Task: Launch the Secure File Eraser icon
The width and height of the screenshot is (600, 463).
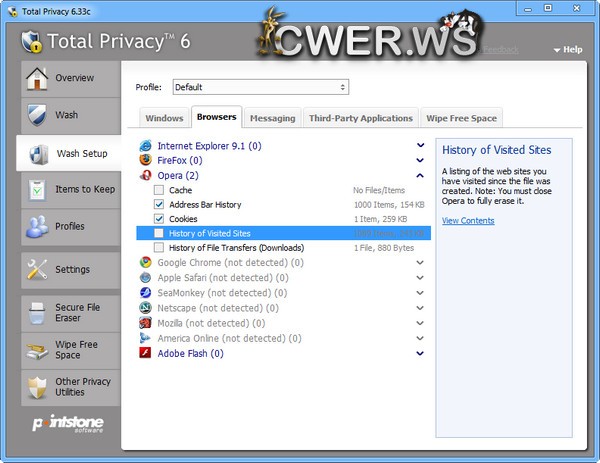Action: coord(36,314)
